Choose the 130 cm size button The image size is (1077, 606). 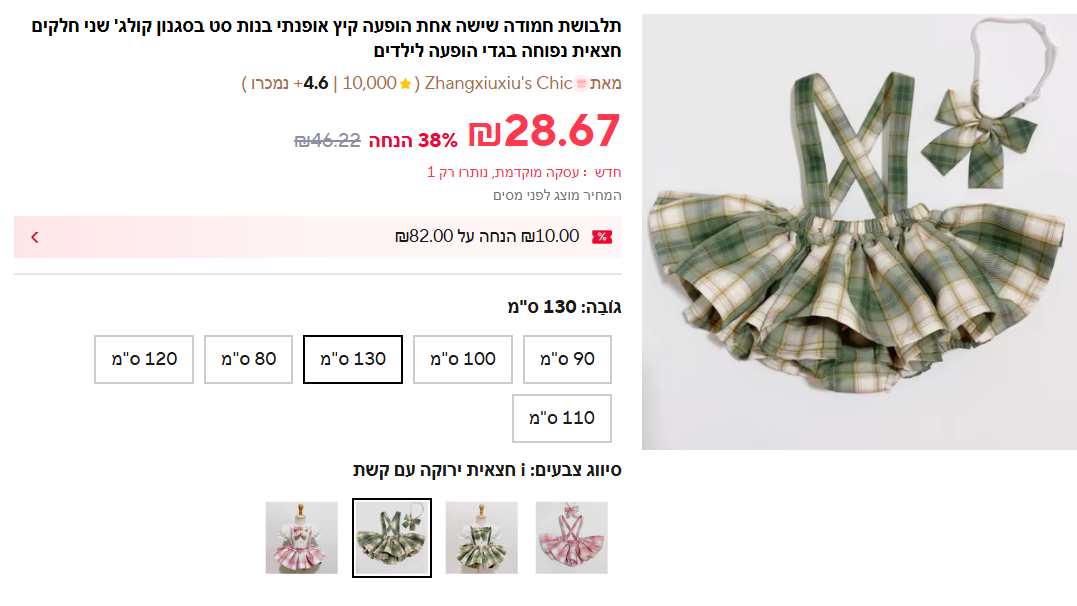tap(353, 359)
